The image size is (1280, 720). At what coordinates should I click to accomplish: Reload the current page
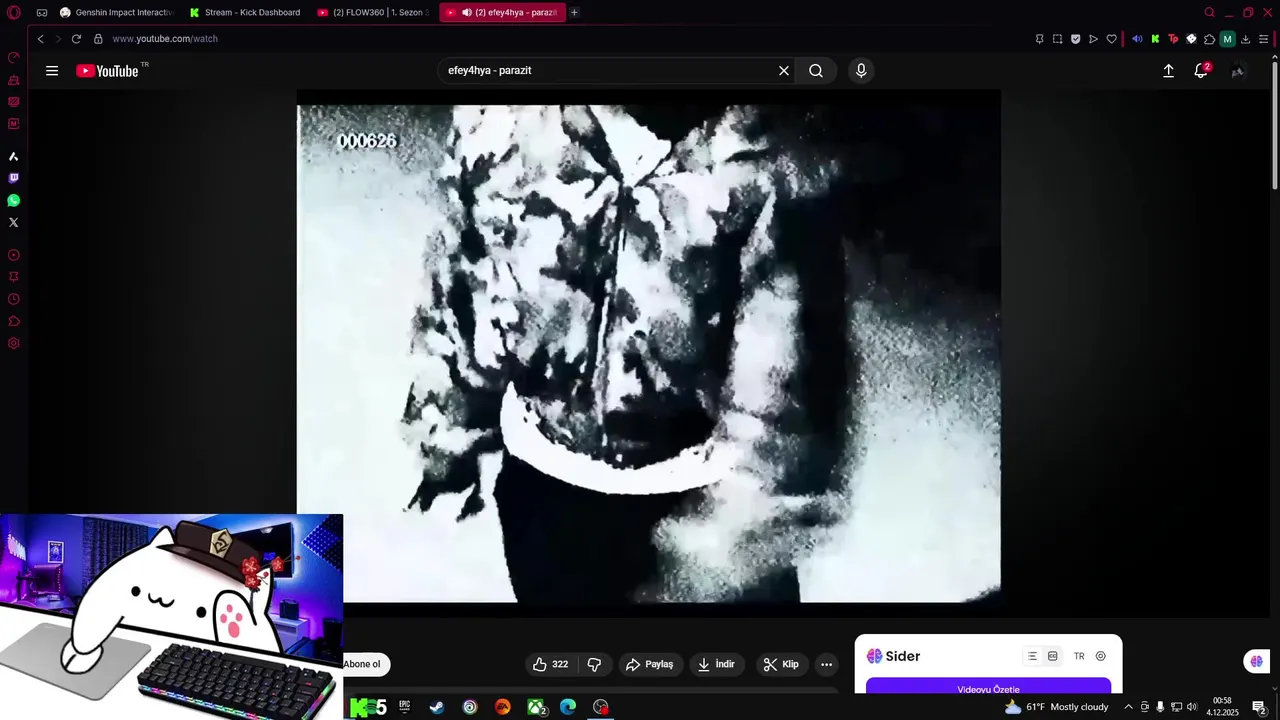pos(76,39)
